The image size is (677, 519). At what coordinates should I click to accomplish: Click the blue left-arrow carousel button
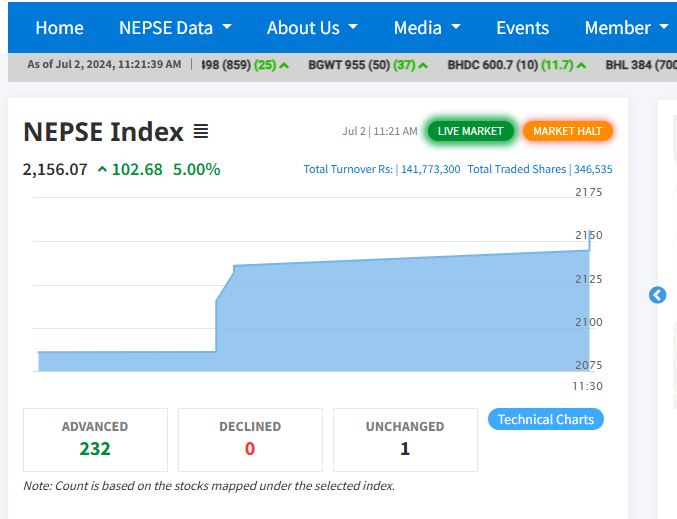pos(657,295)
